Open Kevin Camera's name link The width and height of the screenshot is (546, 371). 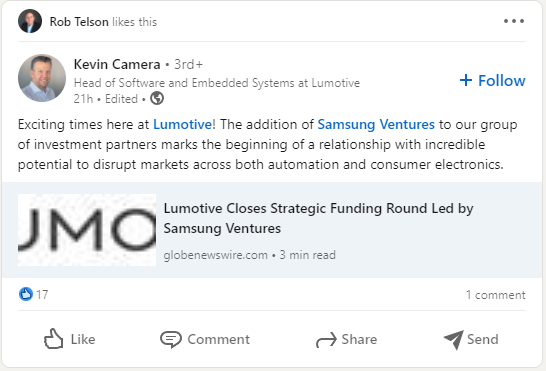pos(117,64)
